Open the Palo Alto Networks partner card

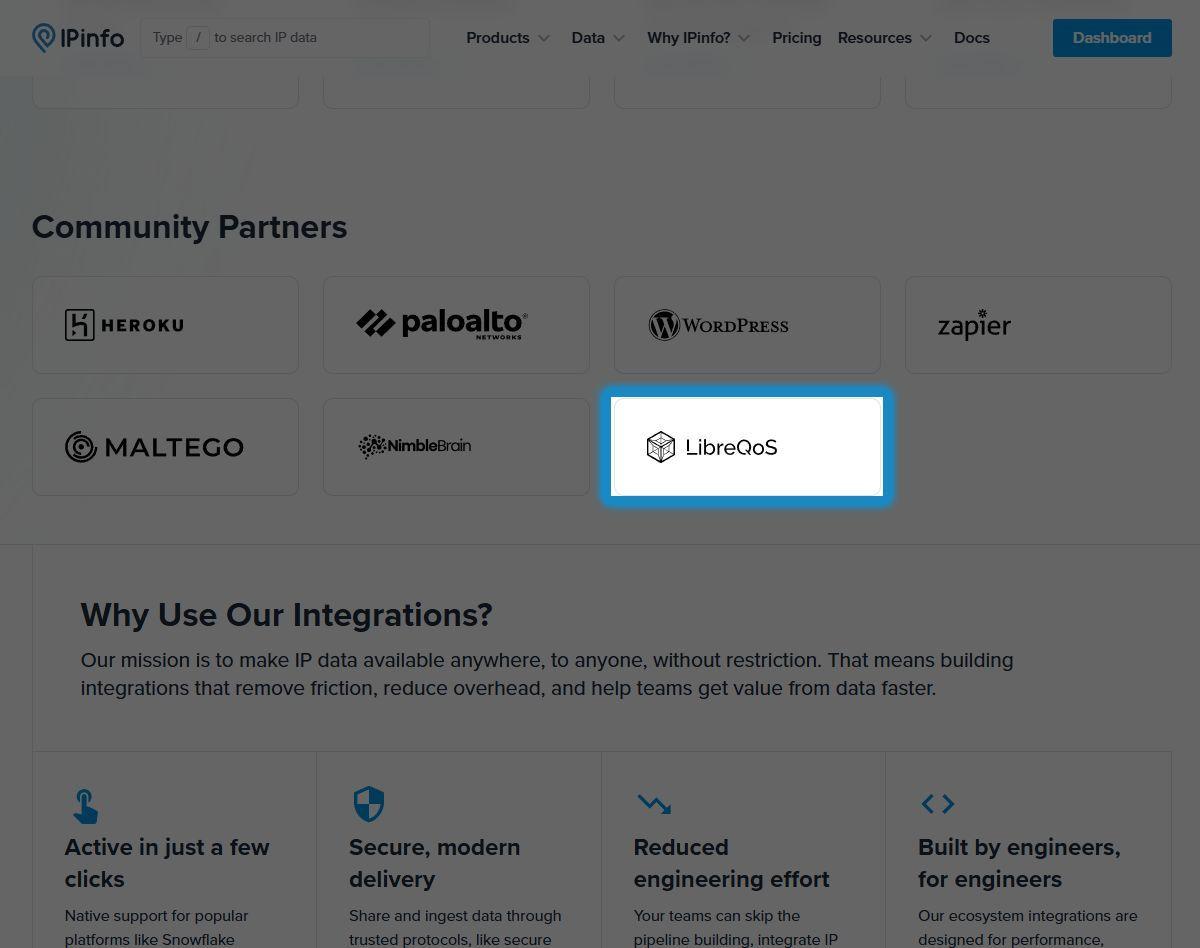[456, 325]
